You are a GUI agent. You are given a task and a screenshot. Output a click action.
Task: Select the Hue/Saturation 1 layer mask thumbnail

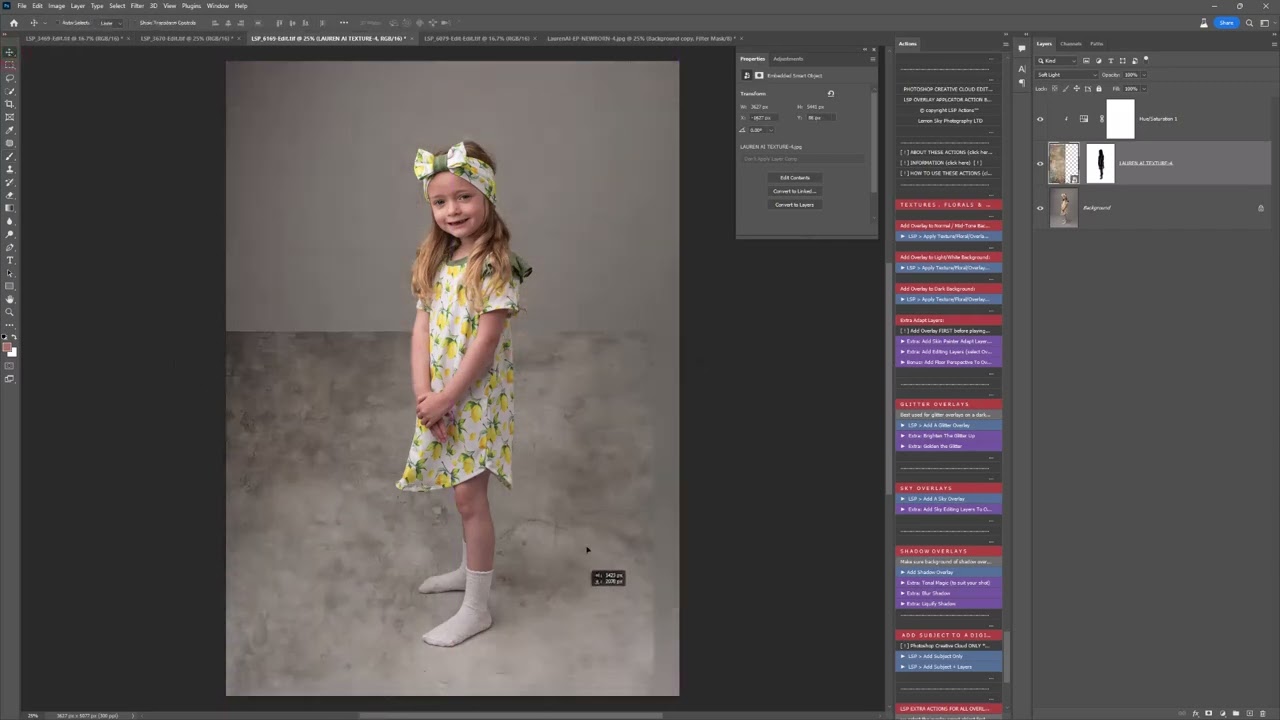pyautogui.click(x=1121, y=119)
